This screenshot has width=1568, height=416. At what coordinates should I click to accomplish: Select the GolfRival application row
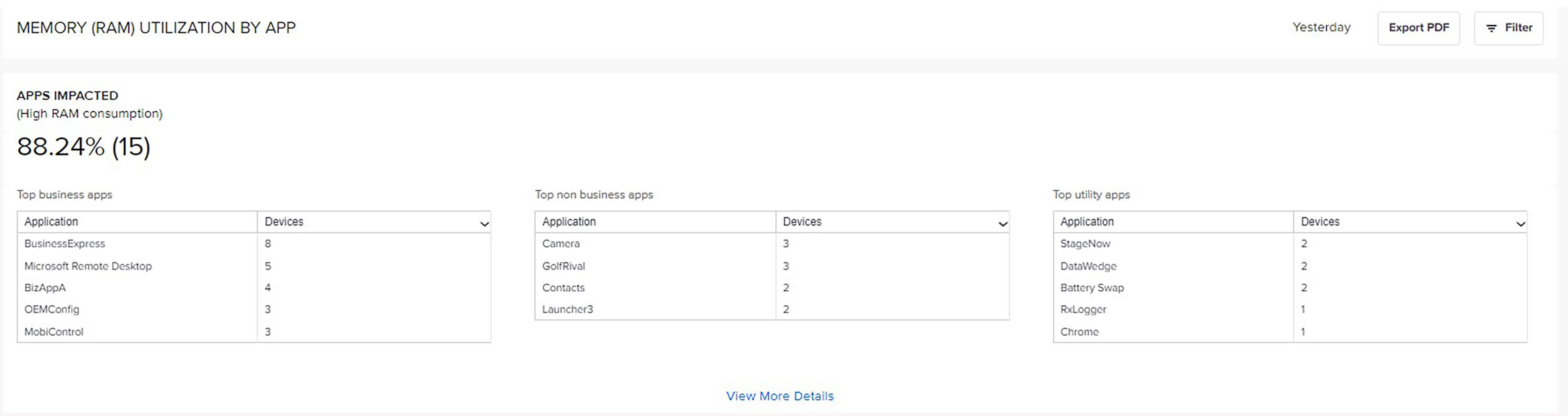(563, 266)
